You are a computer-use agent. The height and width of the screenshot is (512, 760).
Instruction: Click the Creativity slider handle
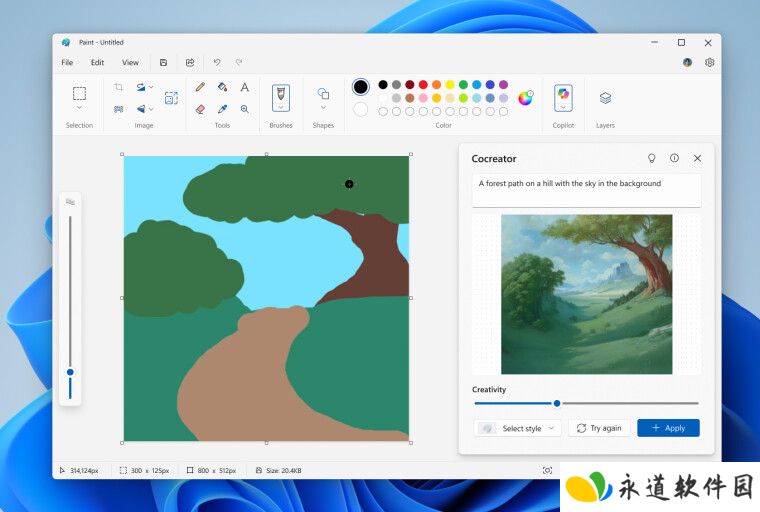pos(557,403)
